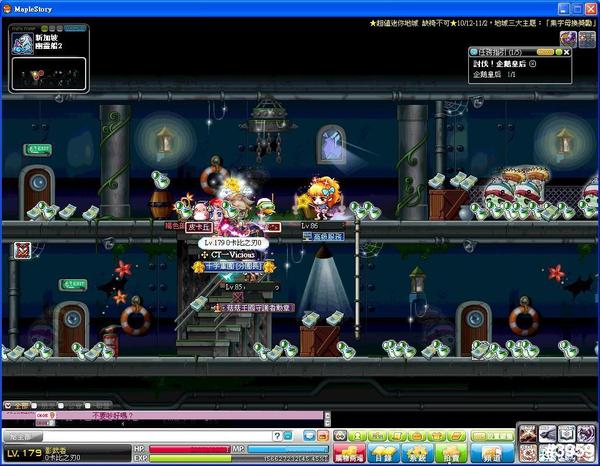Open the 購物商場 cash shop button
This screenshot has height=466, width=600.
(x=349, y=453)
